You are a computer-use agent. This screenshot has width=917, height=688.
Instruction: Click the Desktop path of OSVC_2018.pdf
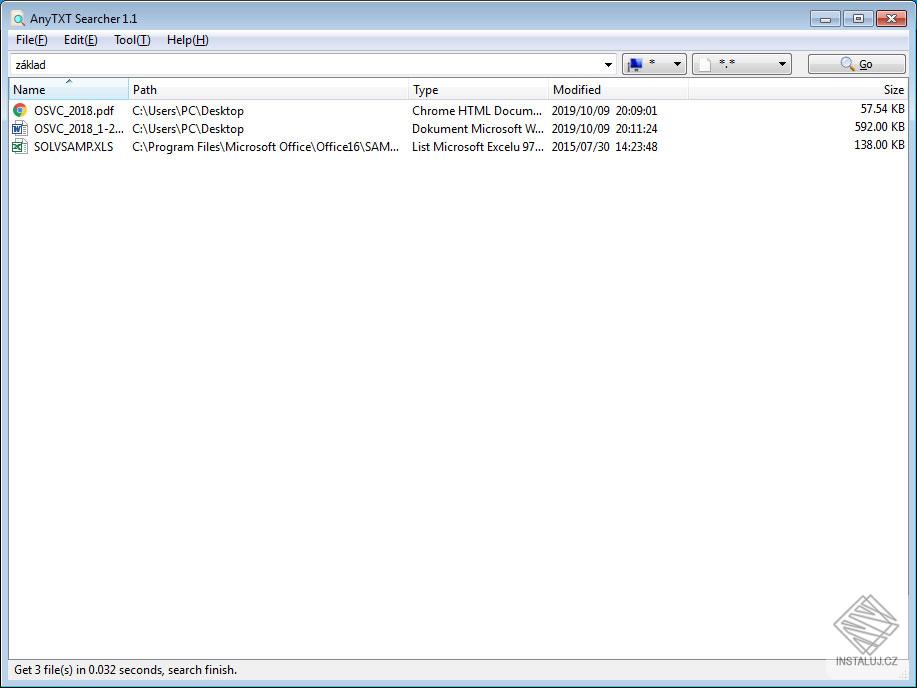[188, 111]
